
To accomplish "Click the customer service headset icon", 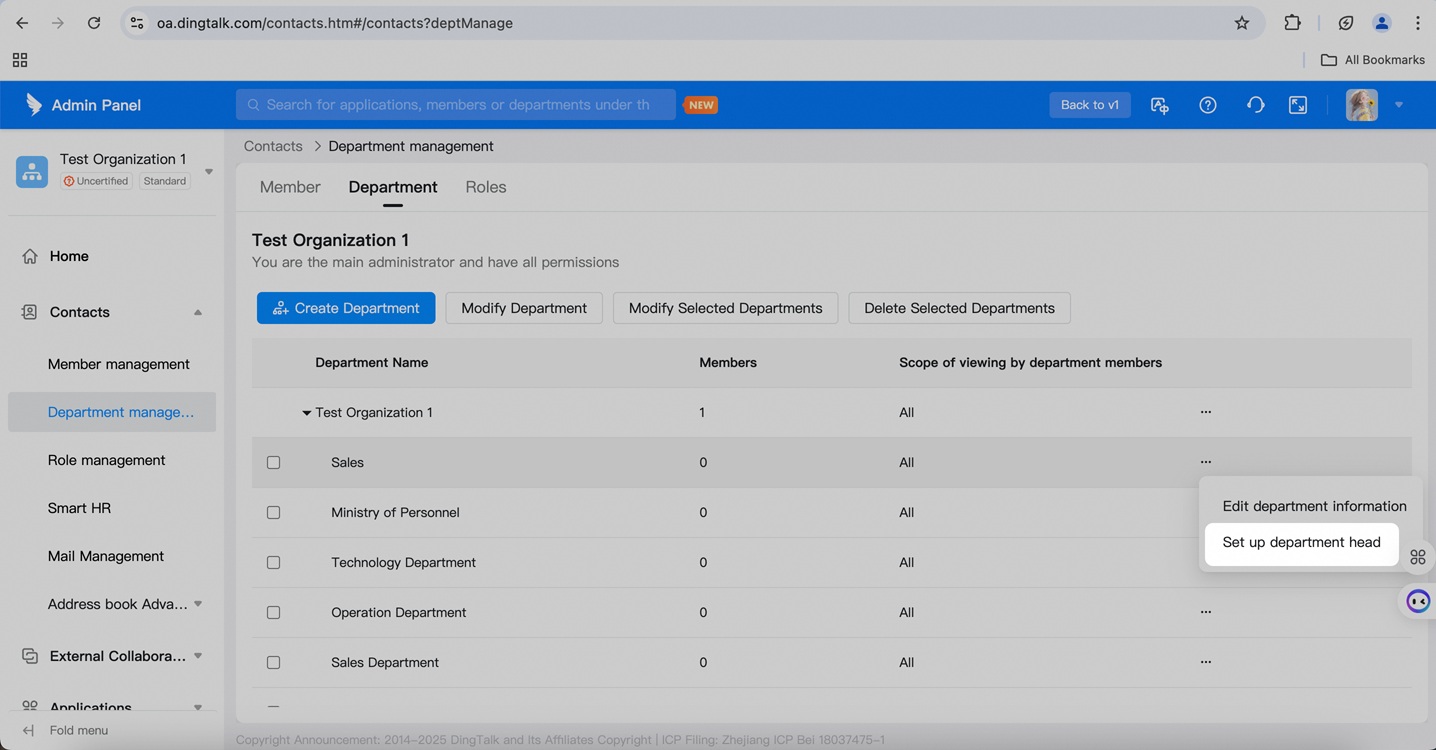I will click(x=1255, y=105).
